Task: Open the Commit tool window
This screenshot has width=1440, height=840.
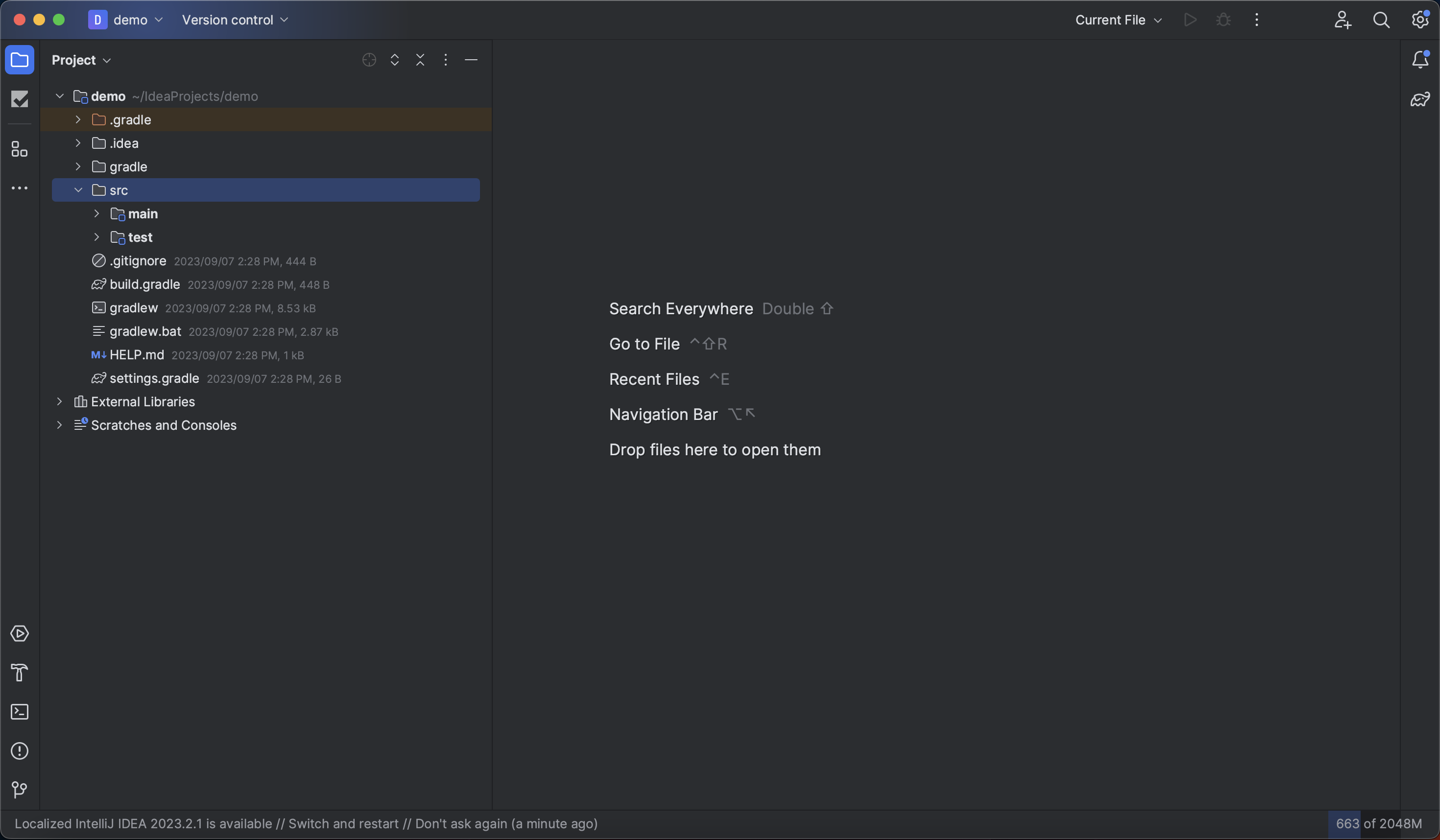Action: coord(20,99)
